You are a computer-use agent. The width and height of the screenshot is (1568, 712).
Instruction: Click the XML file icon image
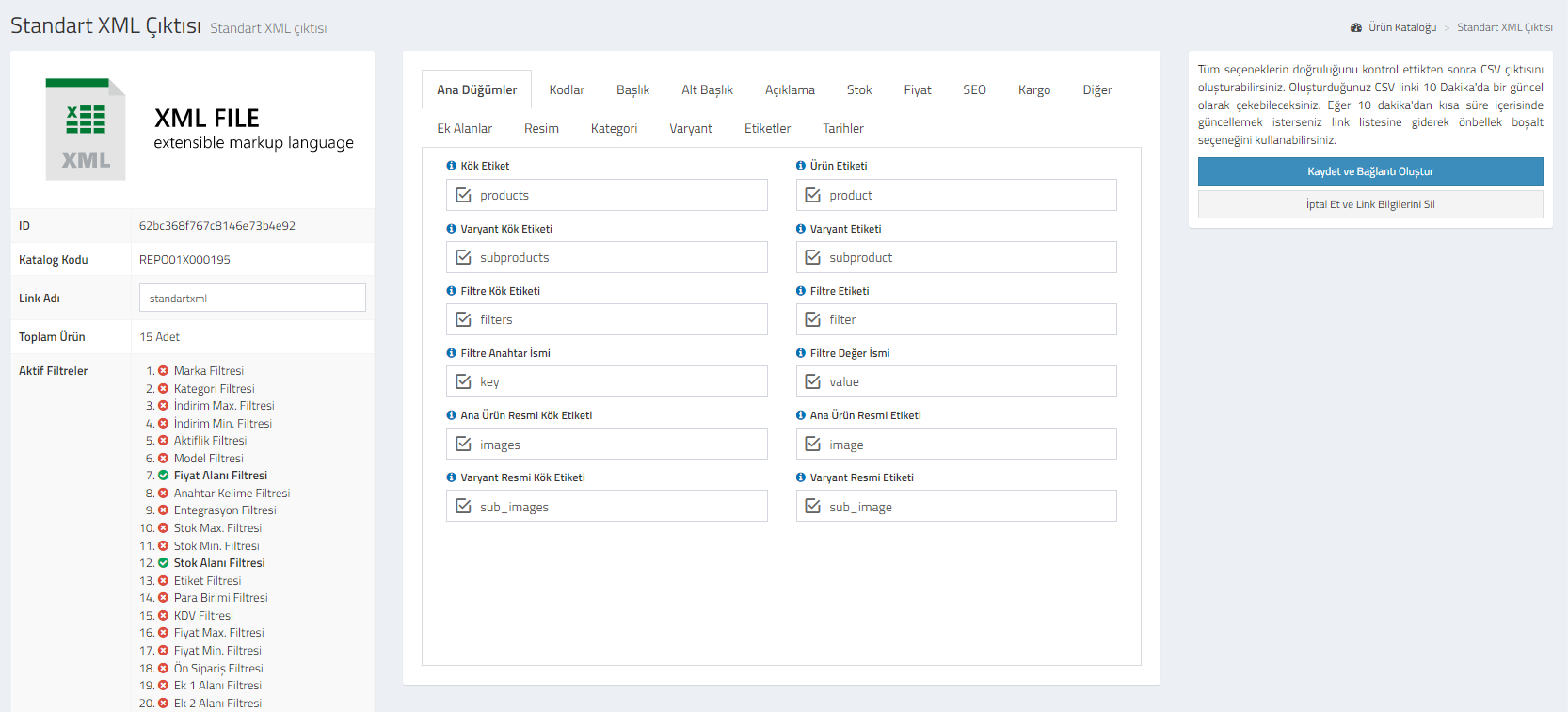[86, 129]
